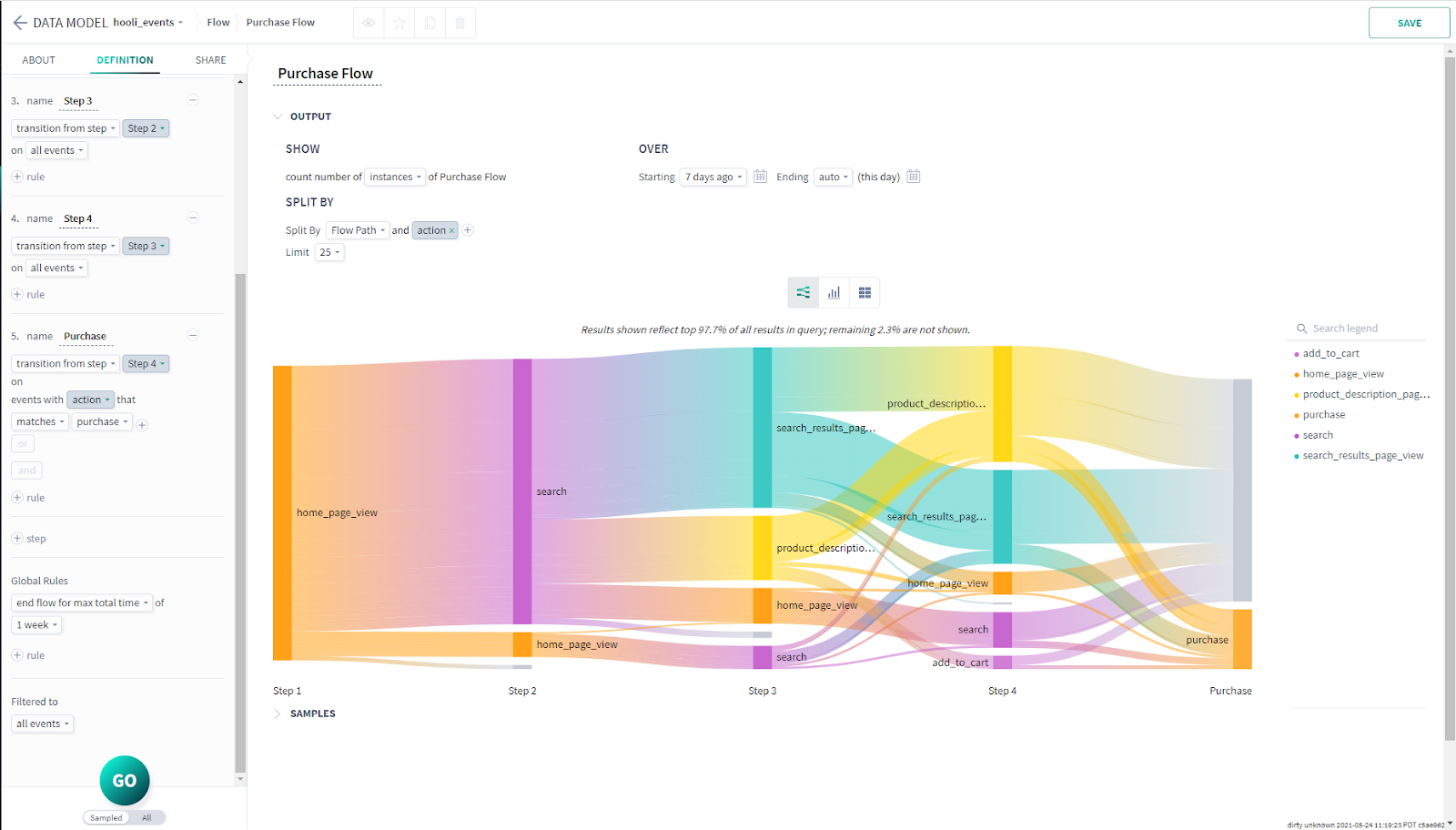Click the orange home_page_view Step 1 bar
Screen dimensions: 1456x830
coord(282,512)
